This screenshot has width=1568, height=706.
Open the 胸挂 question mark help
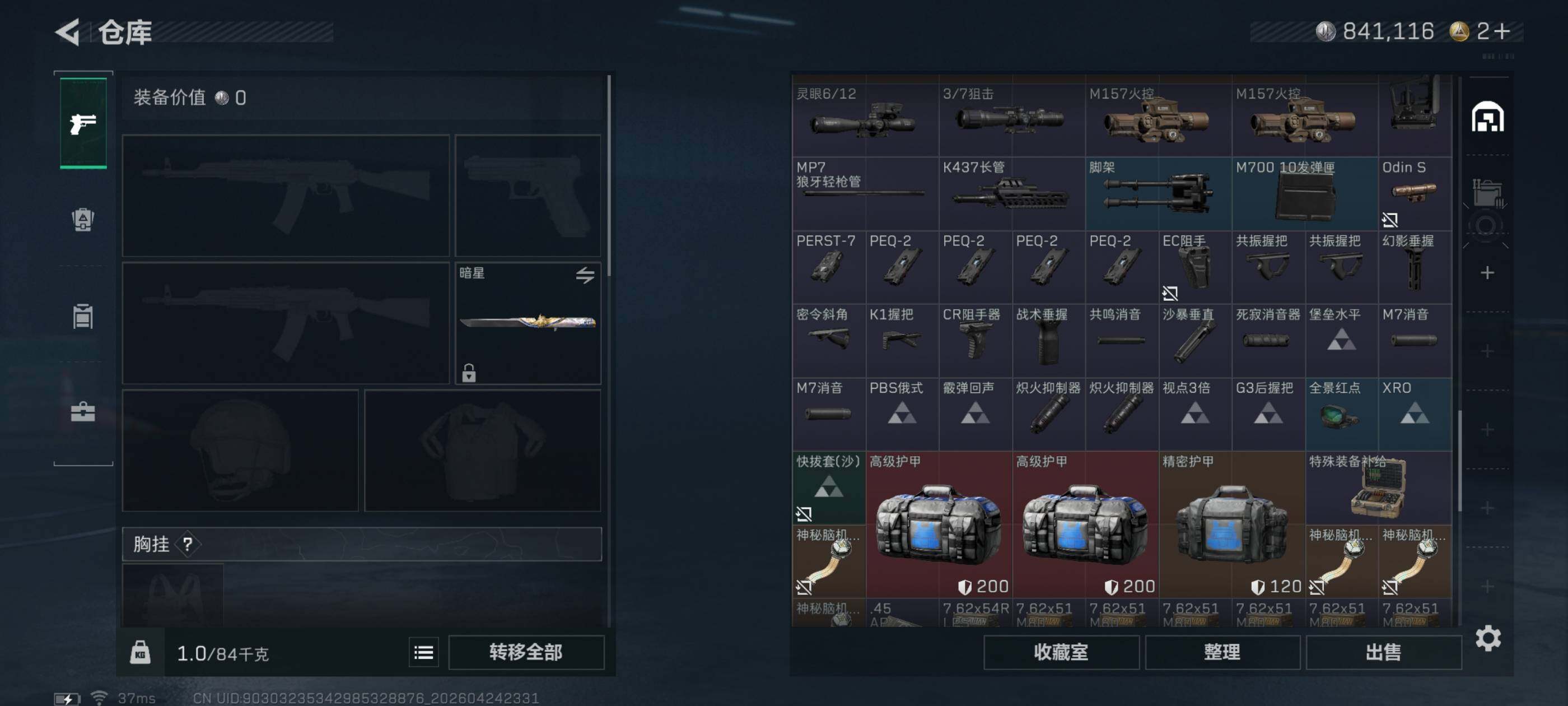(188, 544)
